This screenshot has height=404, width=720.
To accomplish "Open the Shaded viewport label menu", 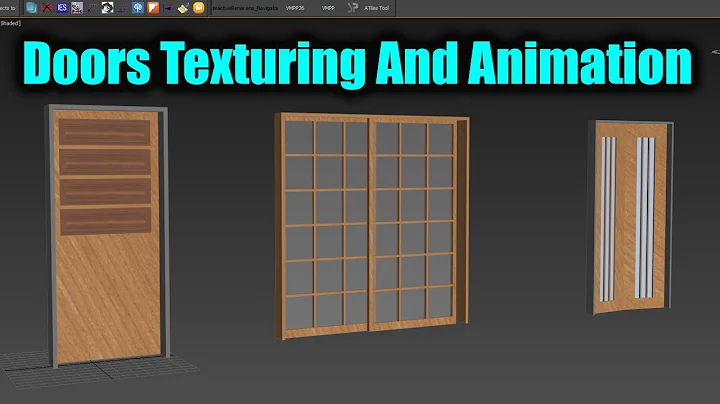I will (10, 23).
